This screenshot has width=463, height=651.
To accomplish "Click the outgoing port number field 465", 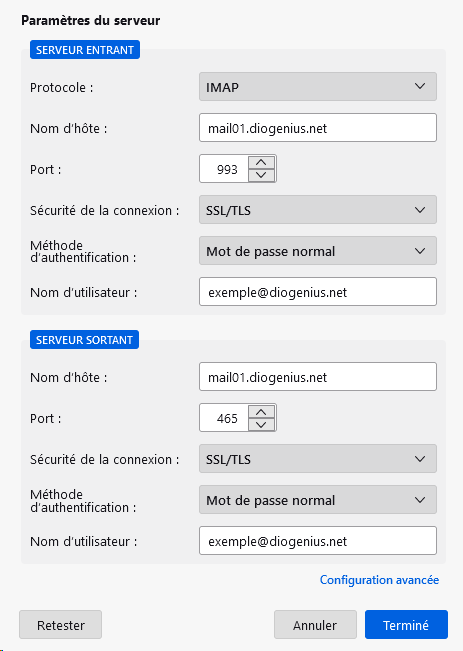I will [x=224, y=418].
